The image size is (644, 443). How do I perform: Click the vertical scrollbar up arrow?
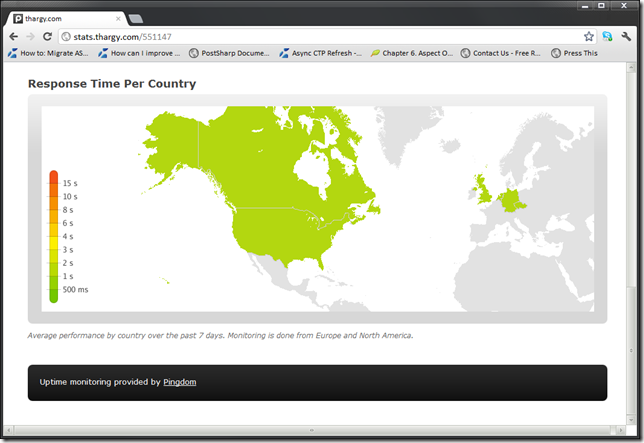point(631,68)
